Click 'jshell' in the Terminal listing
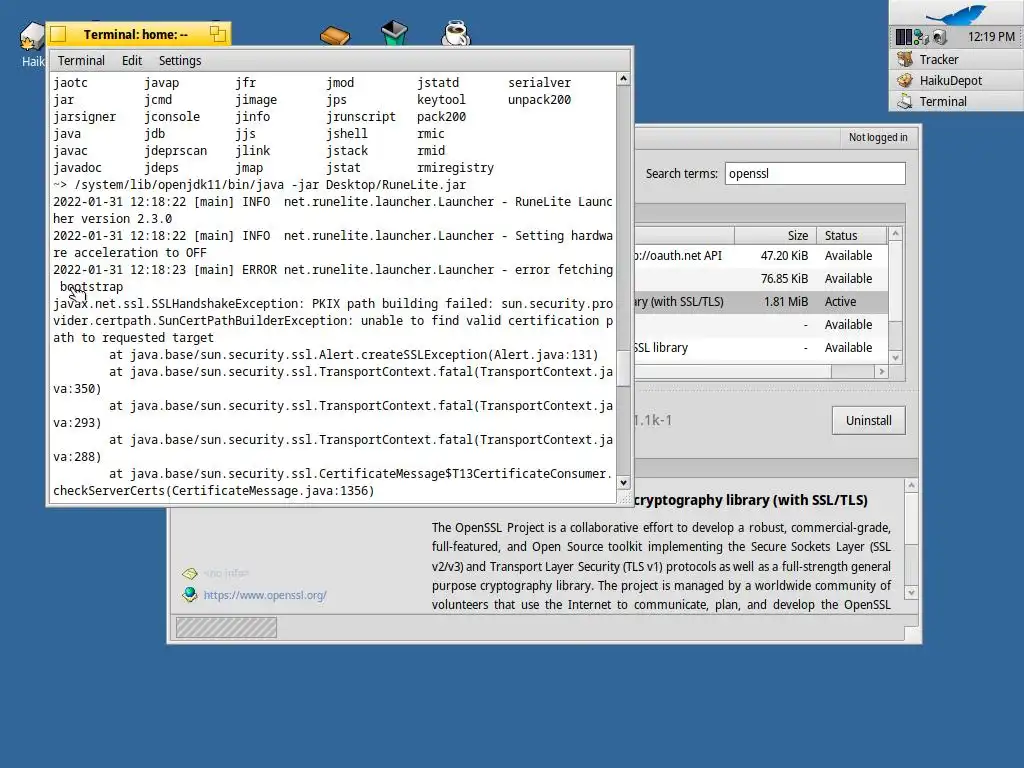Image resolution: width=1024 pixels, height=768 pixels. (347, 133)
